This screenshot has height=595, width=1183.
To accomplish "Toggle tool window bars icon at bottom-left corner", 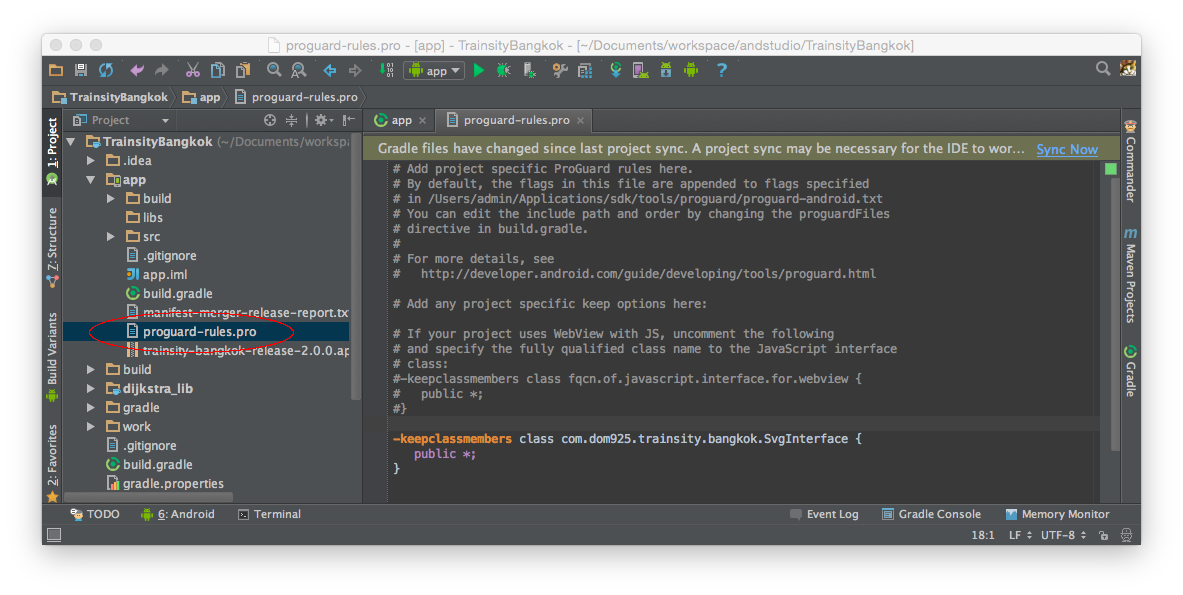I will tap(54, 535).
